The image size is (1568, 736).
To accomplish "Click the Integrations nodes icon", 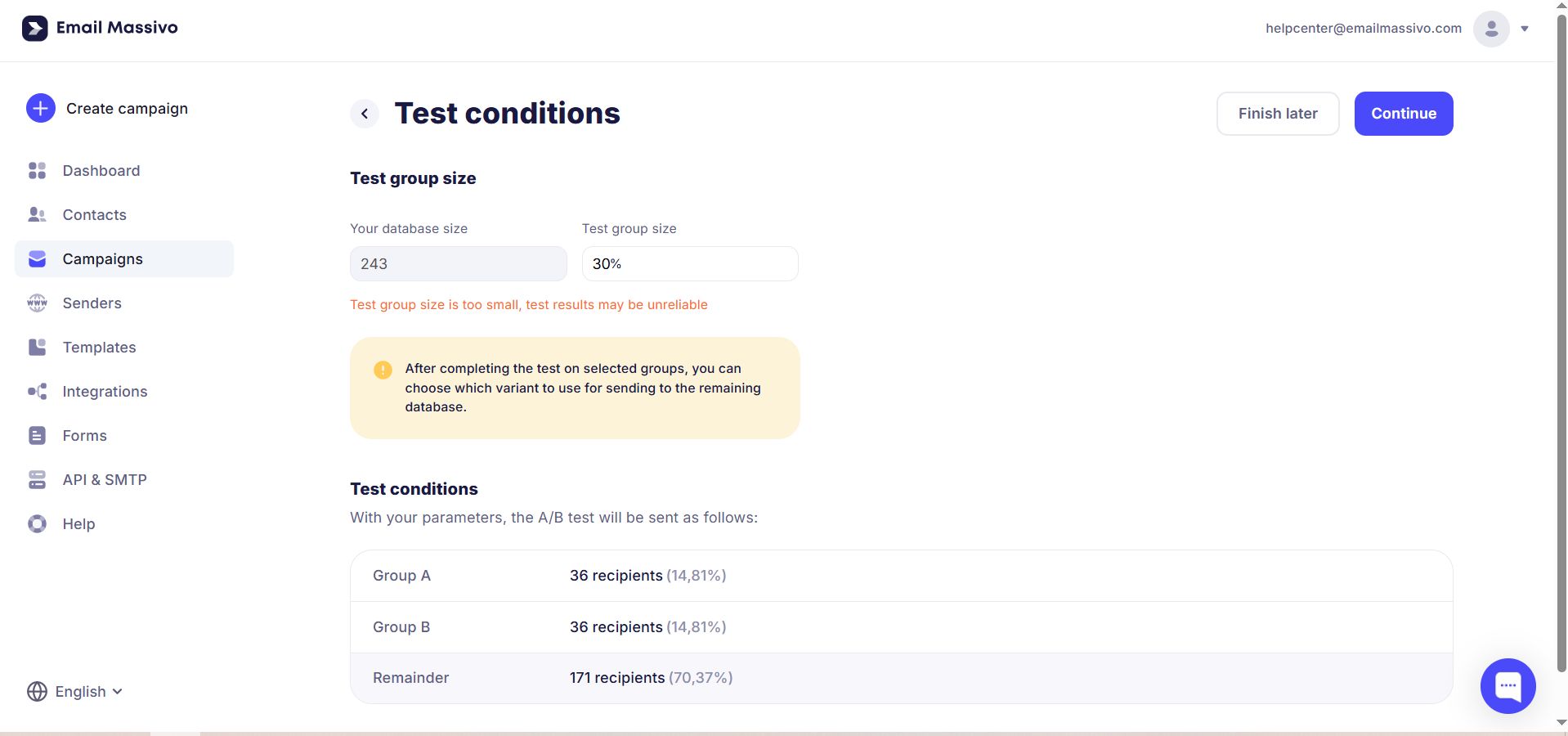I will pyautogui.click(x=37, y=391).
